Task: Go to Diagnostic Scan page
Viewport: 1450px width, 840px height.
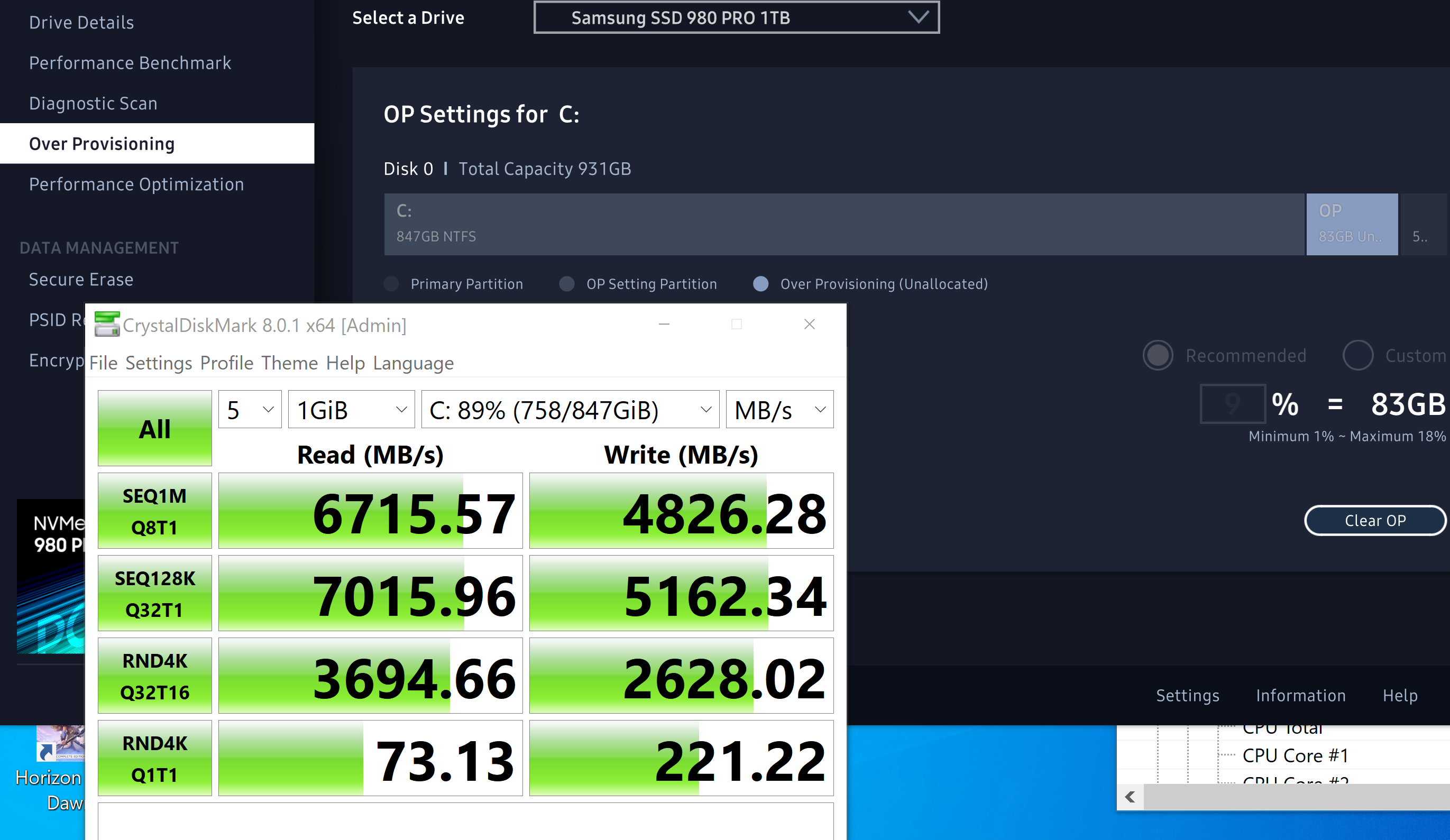Action: click(93, 103)
